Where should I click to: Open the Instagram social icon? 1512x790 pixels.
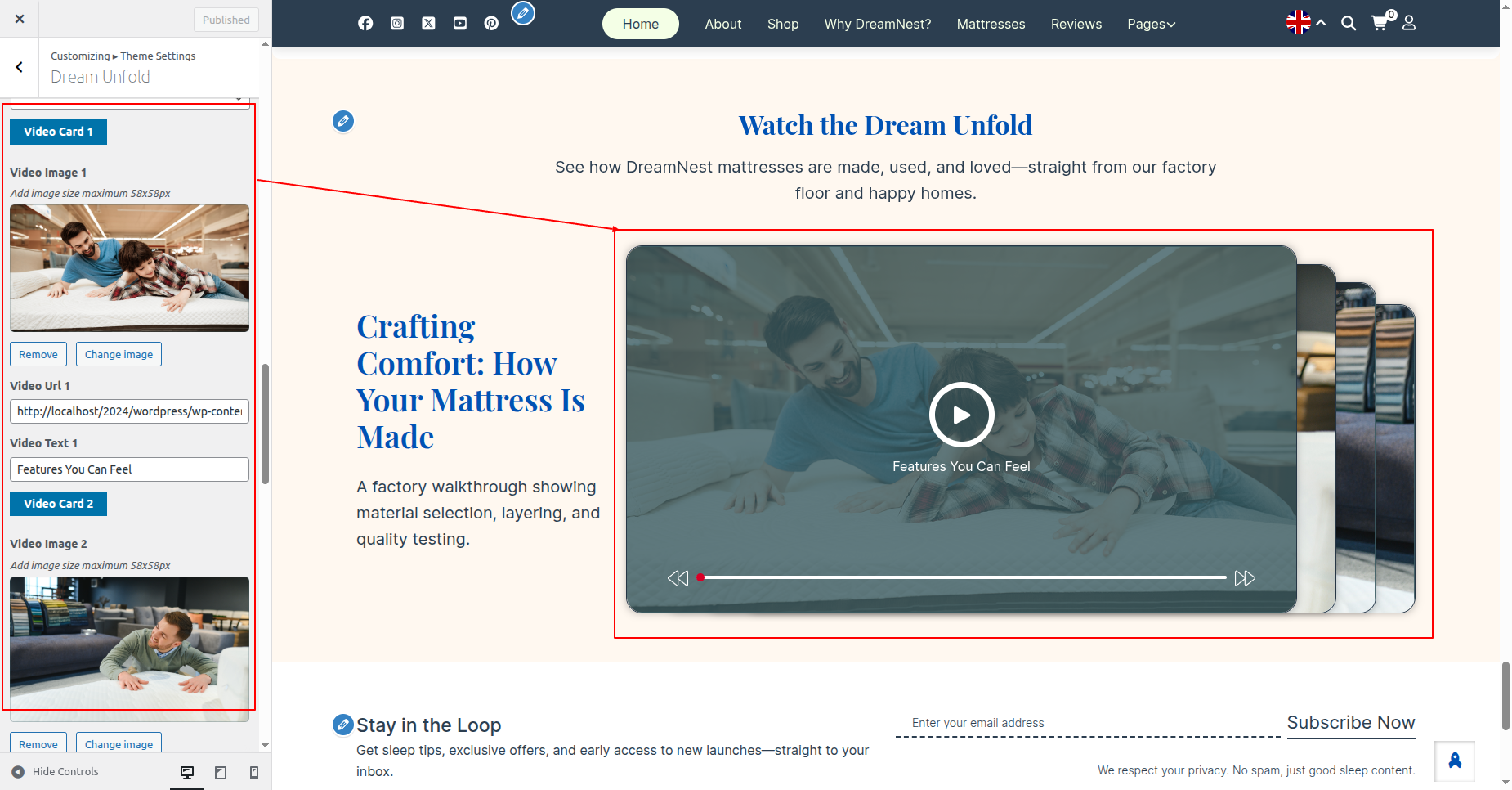point(397,24)
